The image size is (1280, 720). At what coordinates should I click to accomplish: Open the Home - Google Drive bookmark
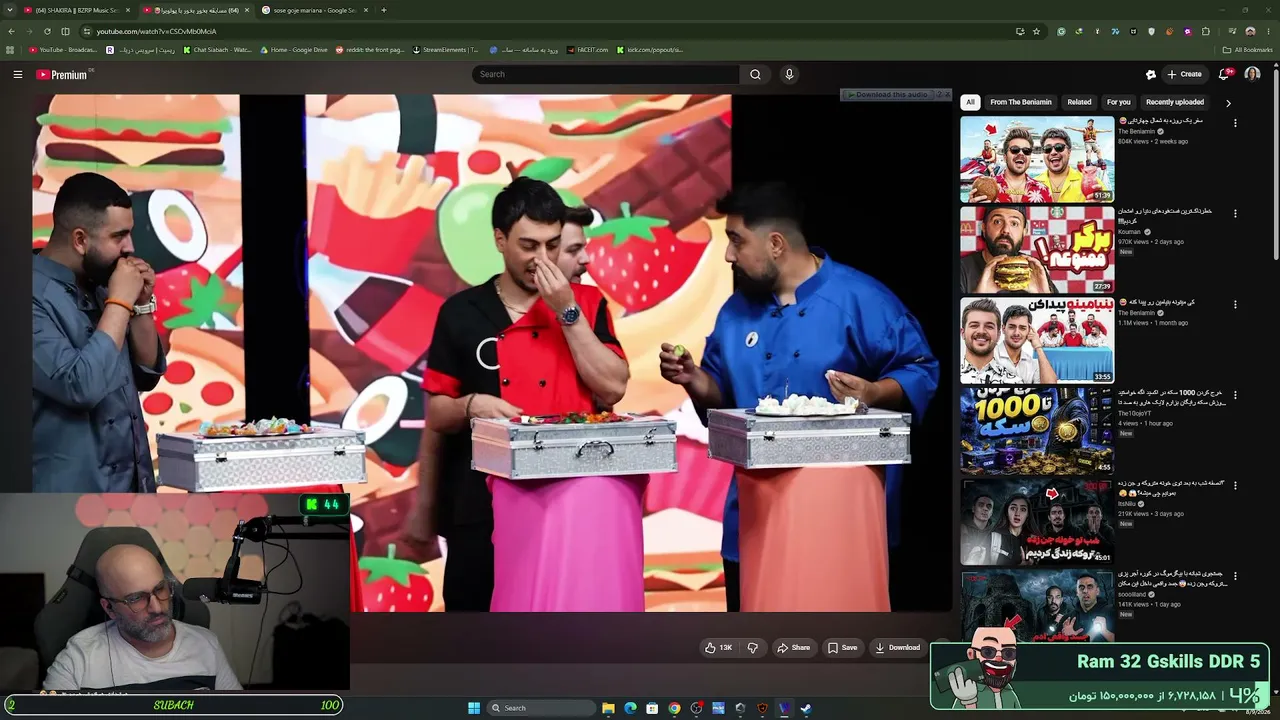(x=294, y=50)
